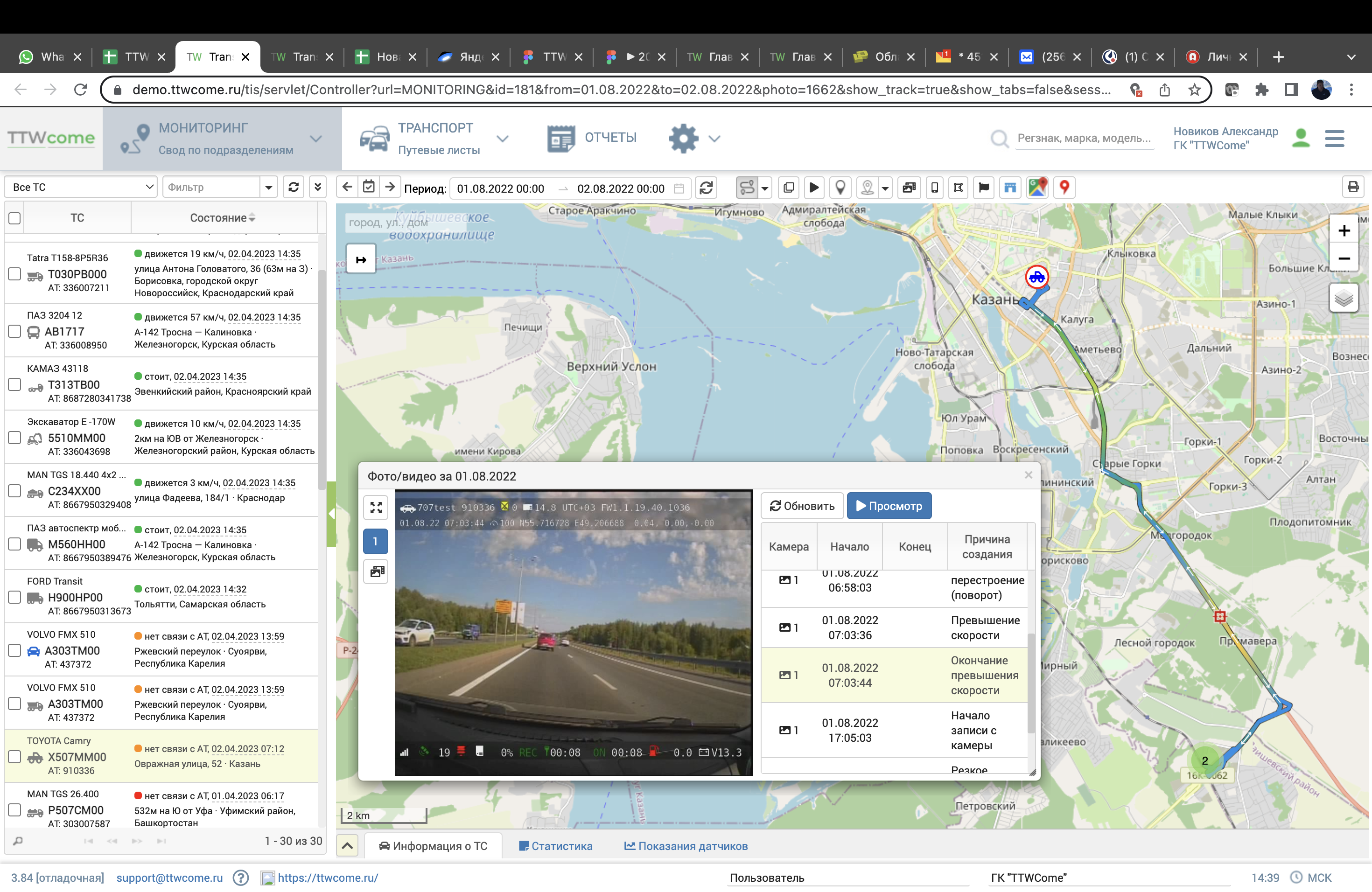Click the map layers icon
This screenshot has height=892, width=1372.
tap(1344, 299)
